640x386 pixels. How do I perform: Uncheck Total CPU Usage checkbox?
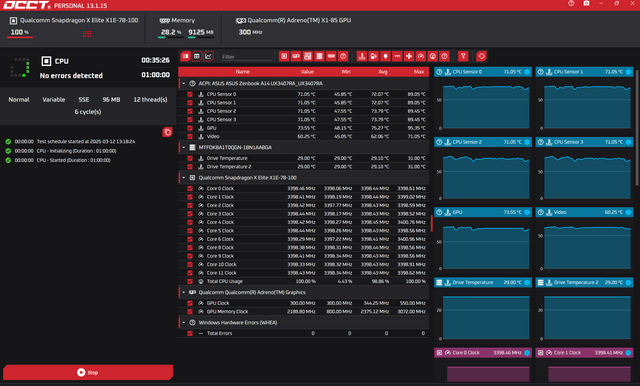[x=190, y=282]
